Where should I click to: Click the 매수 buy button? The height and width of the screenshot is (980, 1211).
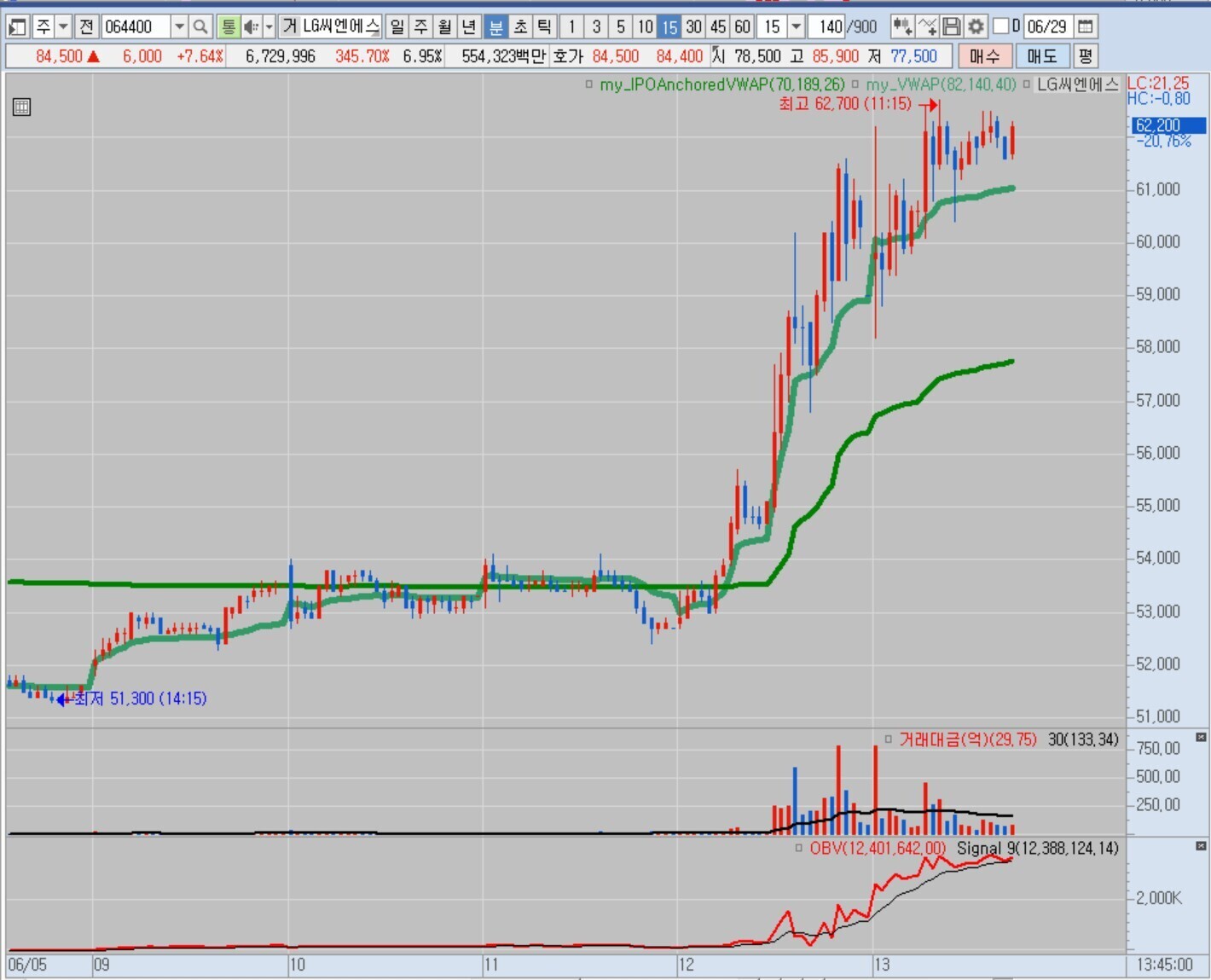coord(985,56)
